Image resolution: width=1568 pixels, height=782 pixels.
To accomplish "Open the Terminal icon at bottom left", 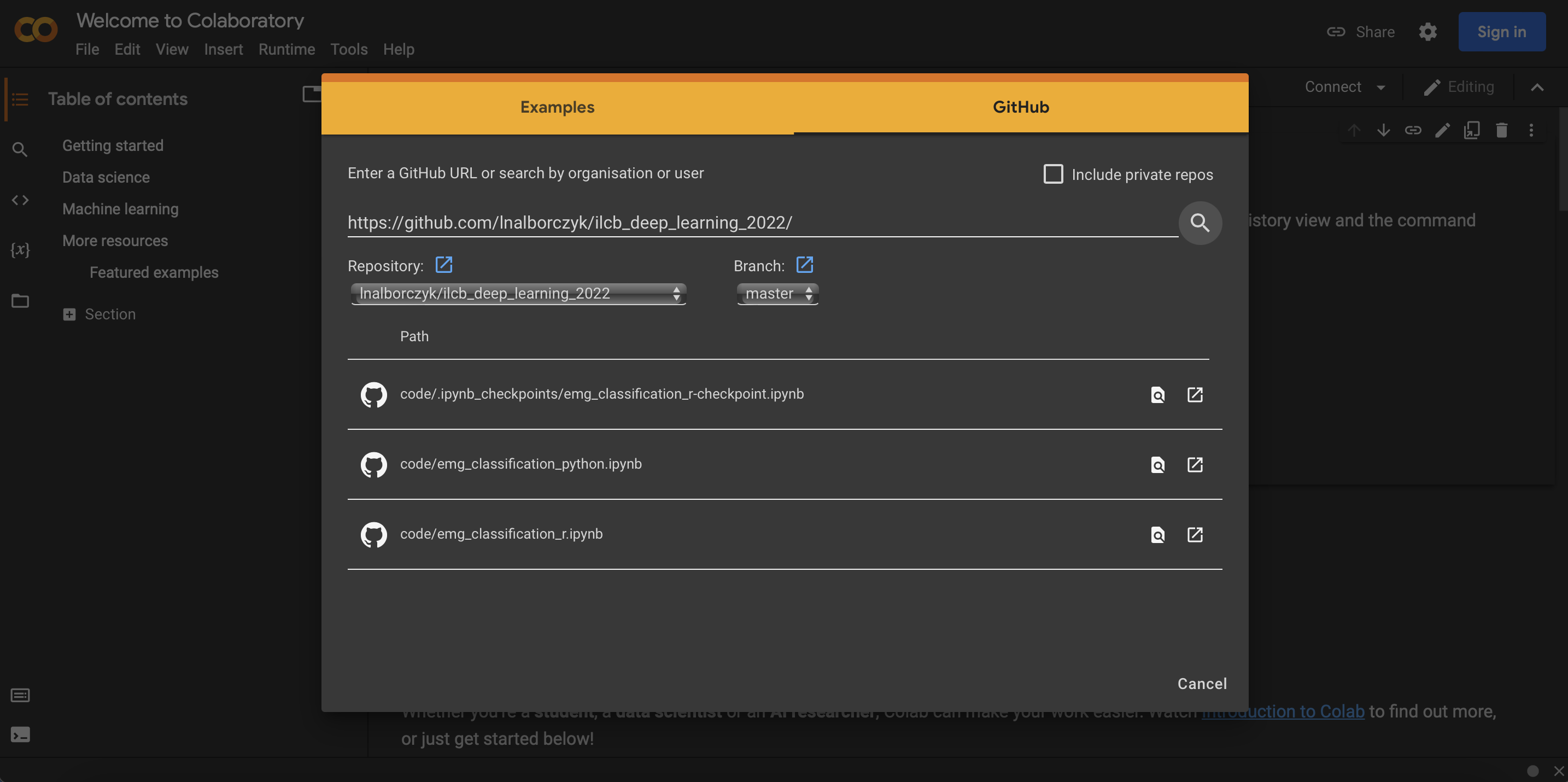I will click(x=20, y=735).
